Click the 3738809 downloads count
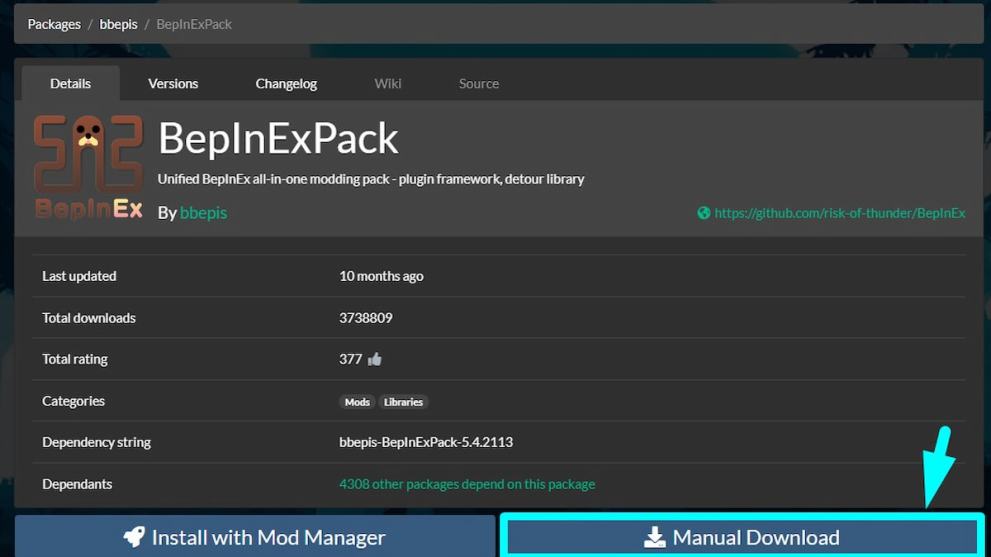Viewport: 991px width, 557px height. pos(366,318)
